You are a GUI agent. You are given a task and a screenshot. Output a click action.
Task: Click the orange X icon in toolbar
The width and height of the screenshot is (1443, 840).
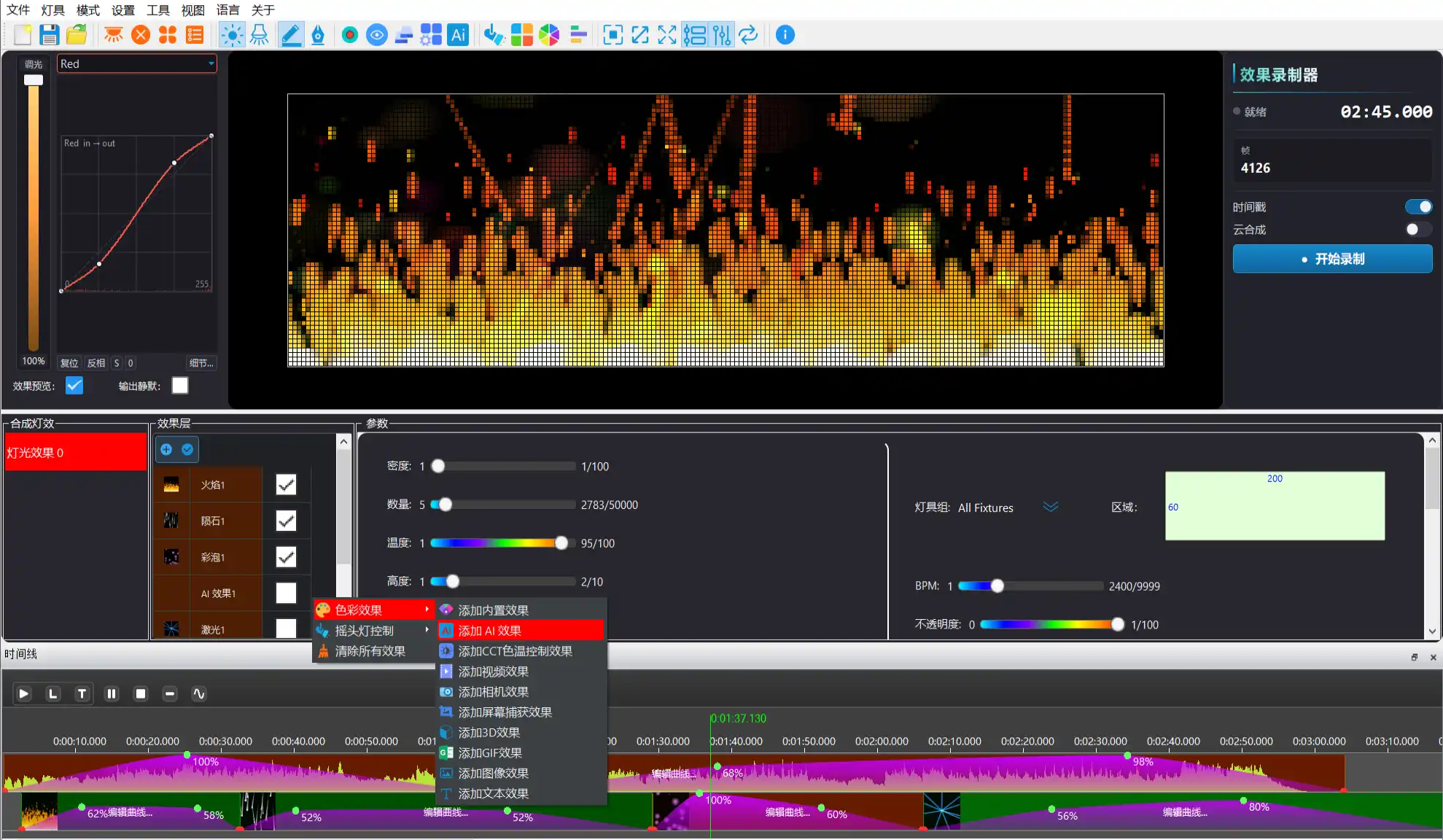coord(141,34)
